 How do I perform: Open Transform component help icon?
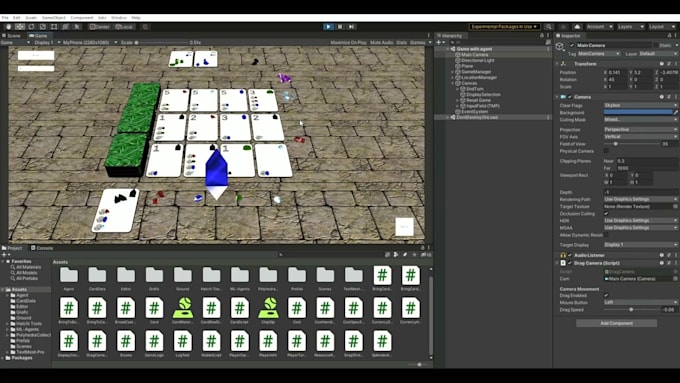[661, 64]
